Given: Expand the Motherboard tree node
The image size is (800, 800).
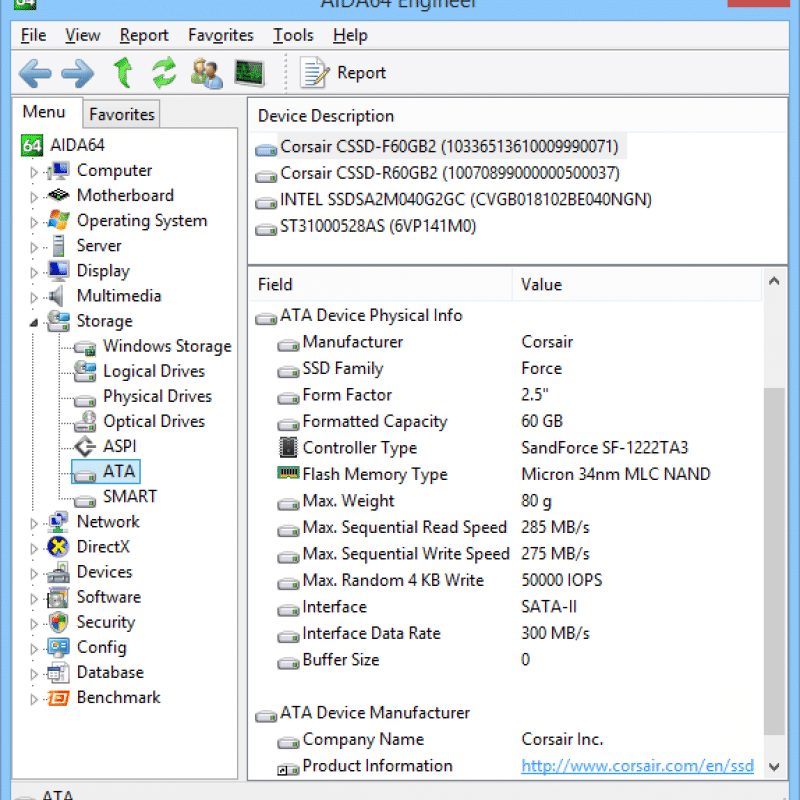Looking at the screenshot, I should 34,197.
